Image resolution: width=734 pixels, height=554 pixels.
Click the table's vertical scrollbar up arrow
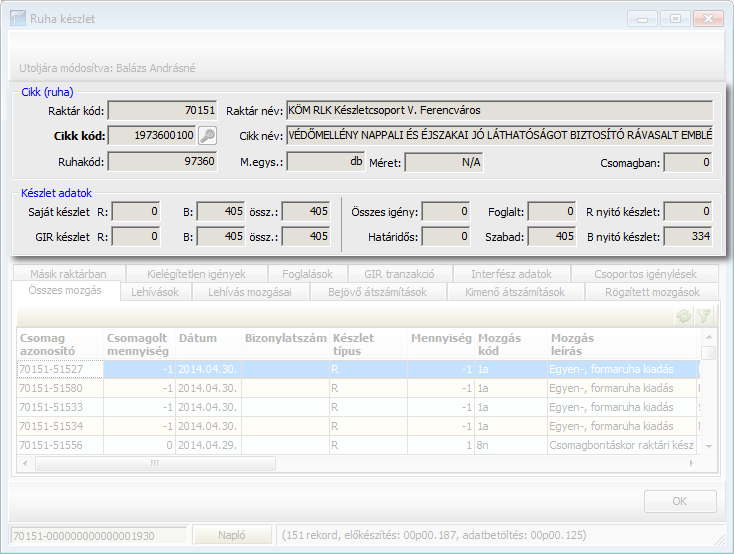709,337
